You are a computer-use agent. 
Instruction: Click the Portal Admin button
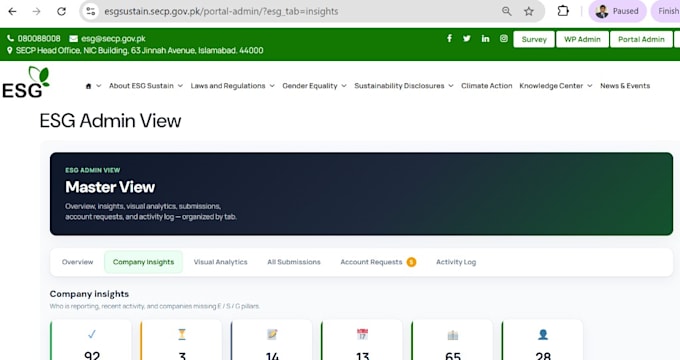[641, 39]
